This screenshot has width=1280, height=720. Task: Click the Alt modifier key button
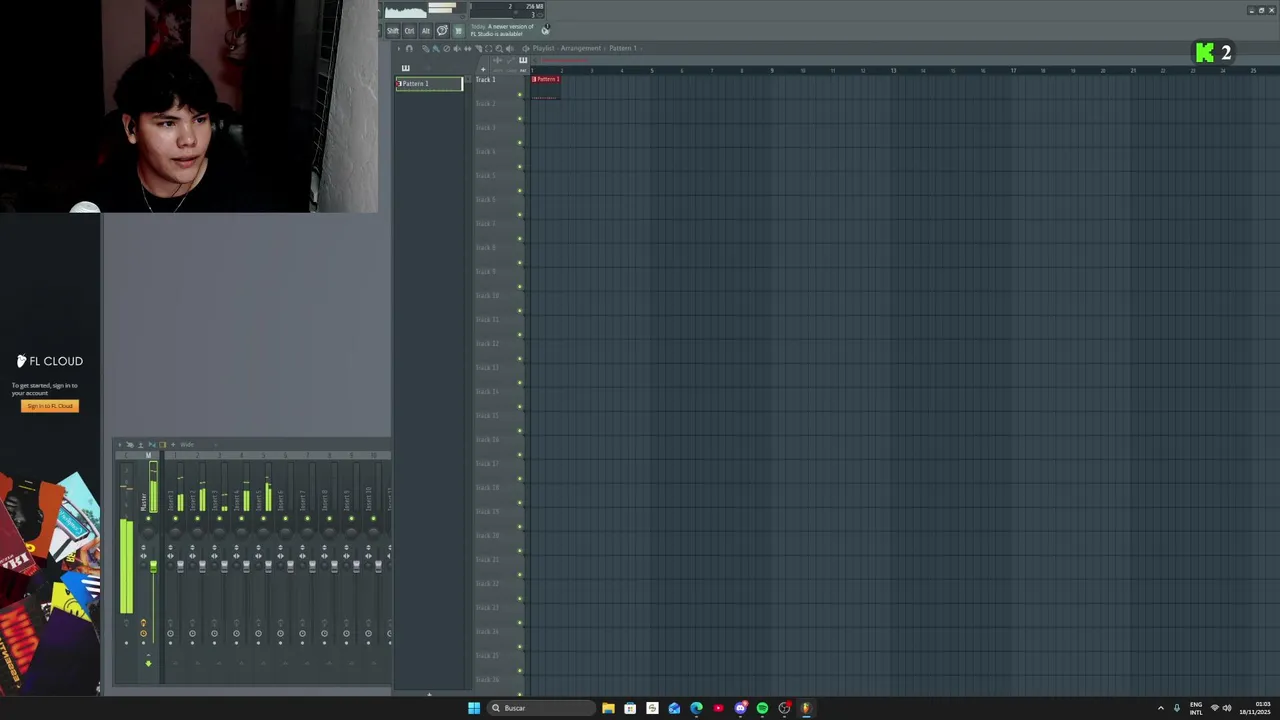[426, 30]
